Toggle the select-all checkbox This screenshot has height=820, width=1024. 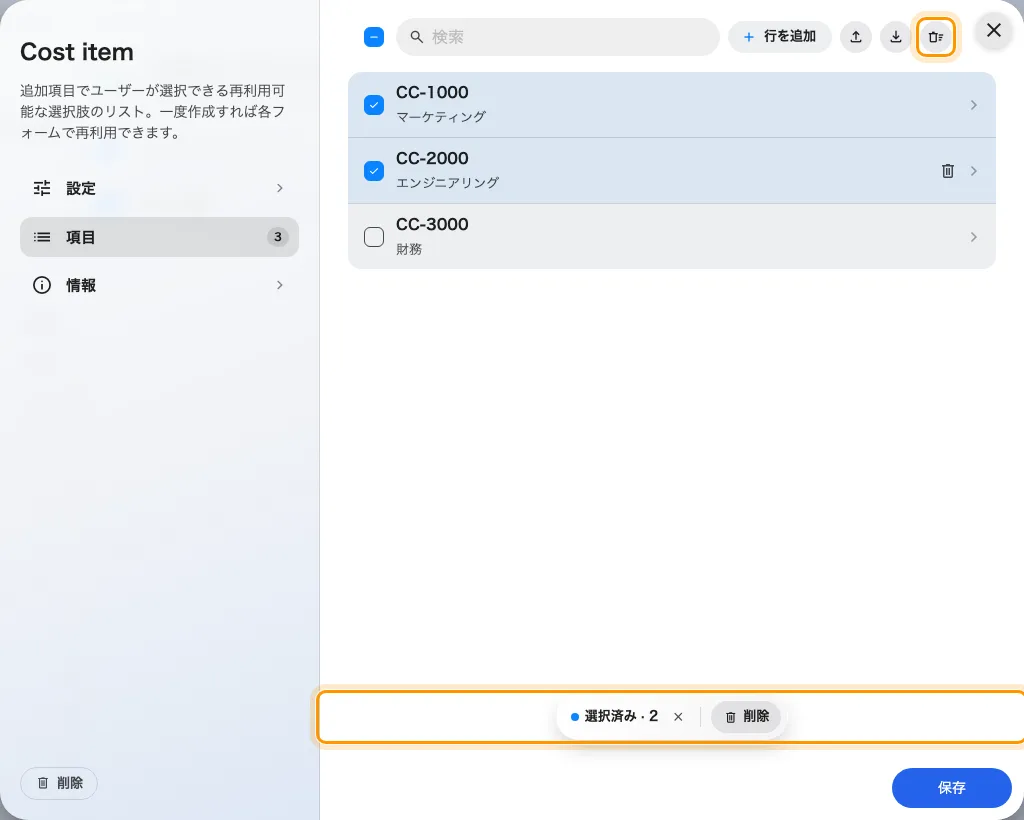coord(374,37)
